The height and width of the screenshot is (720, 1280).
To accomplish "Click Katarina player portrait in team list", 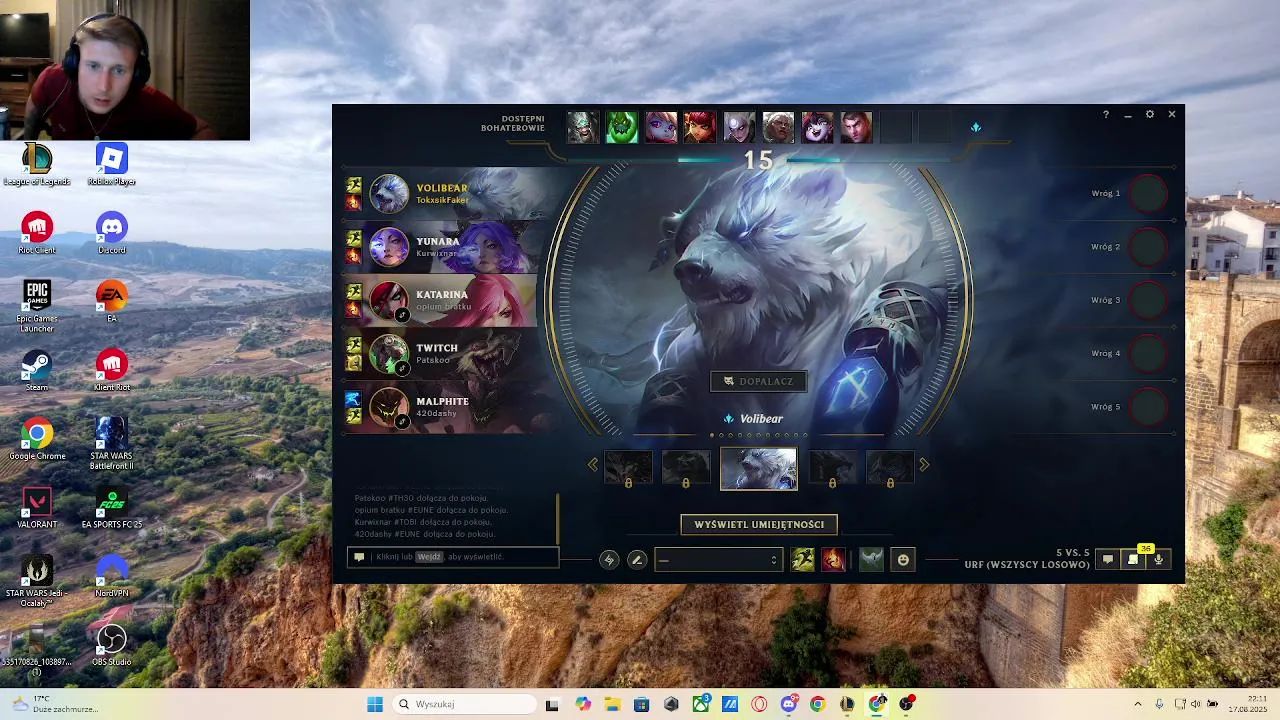I will click(x=389, y=300).
